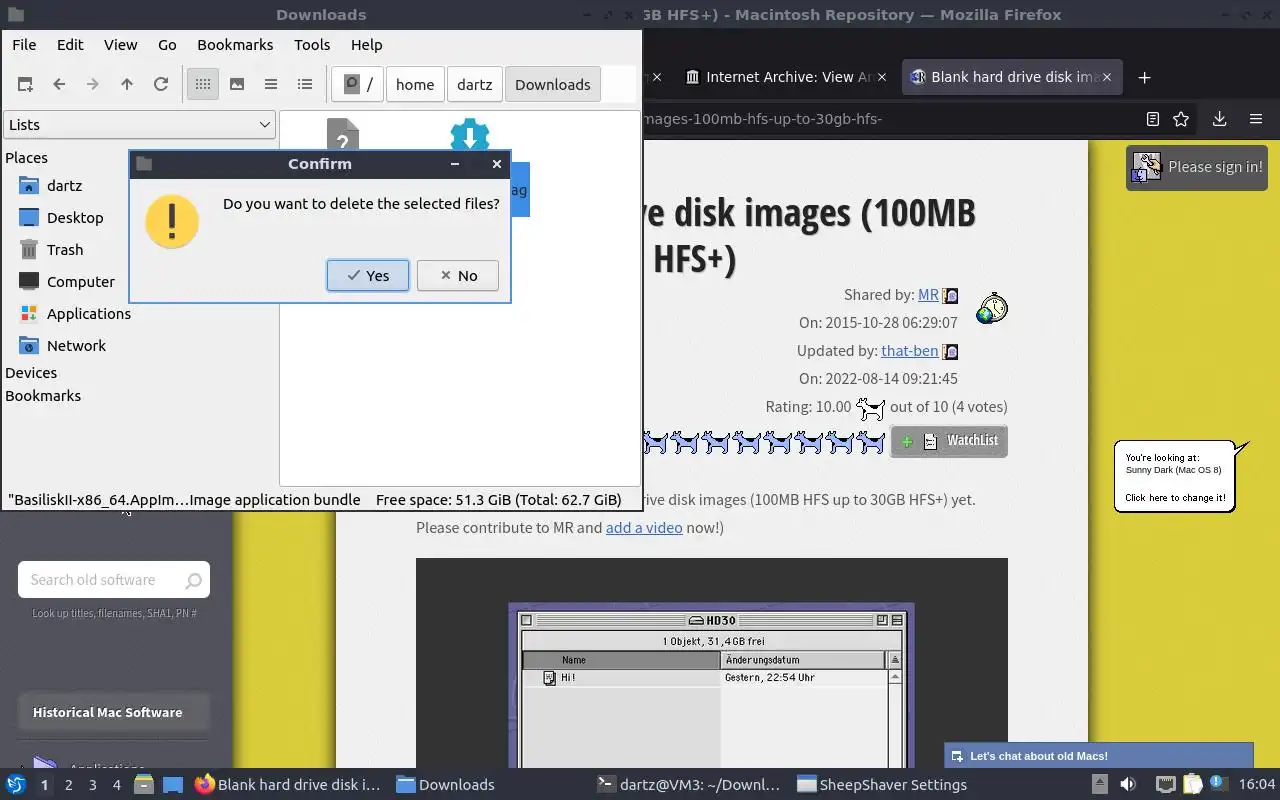Select the home path button

pyautogui.click(x=415, y=85)
